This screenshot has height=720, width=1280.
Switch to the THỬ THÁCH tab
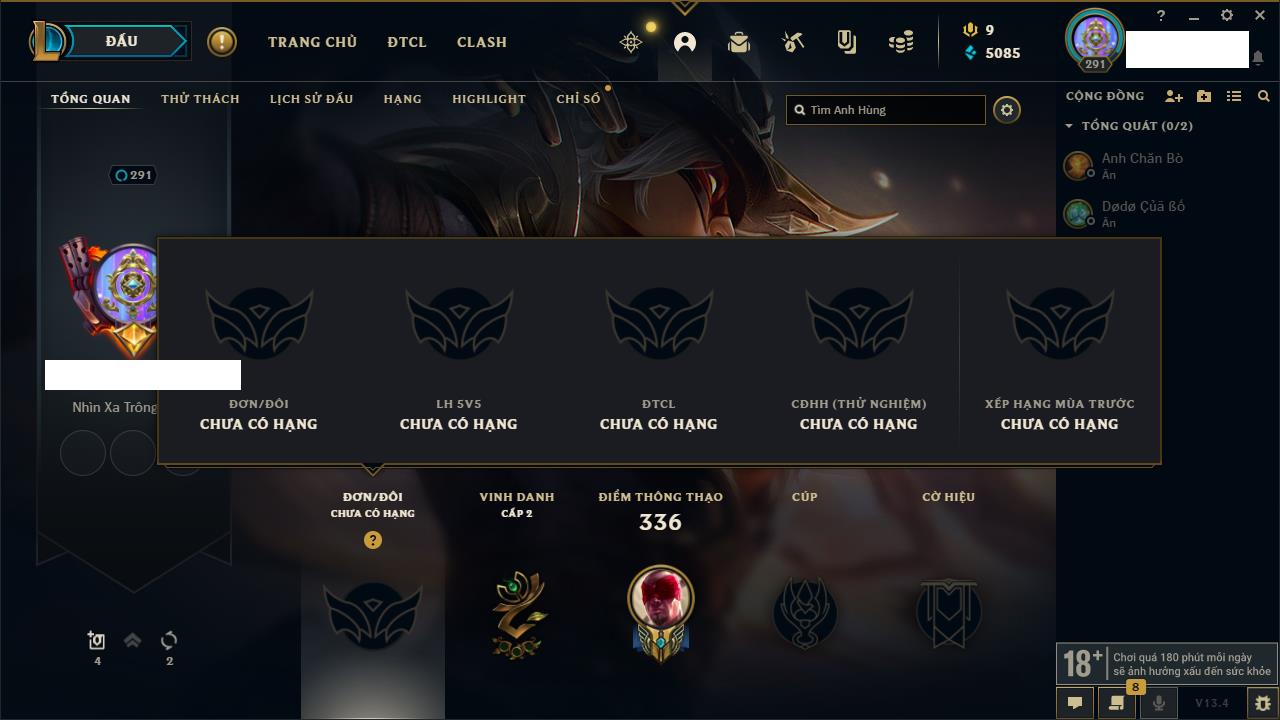pos(200,99)
